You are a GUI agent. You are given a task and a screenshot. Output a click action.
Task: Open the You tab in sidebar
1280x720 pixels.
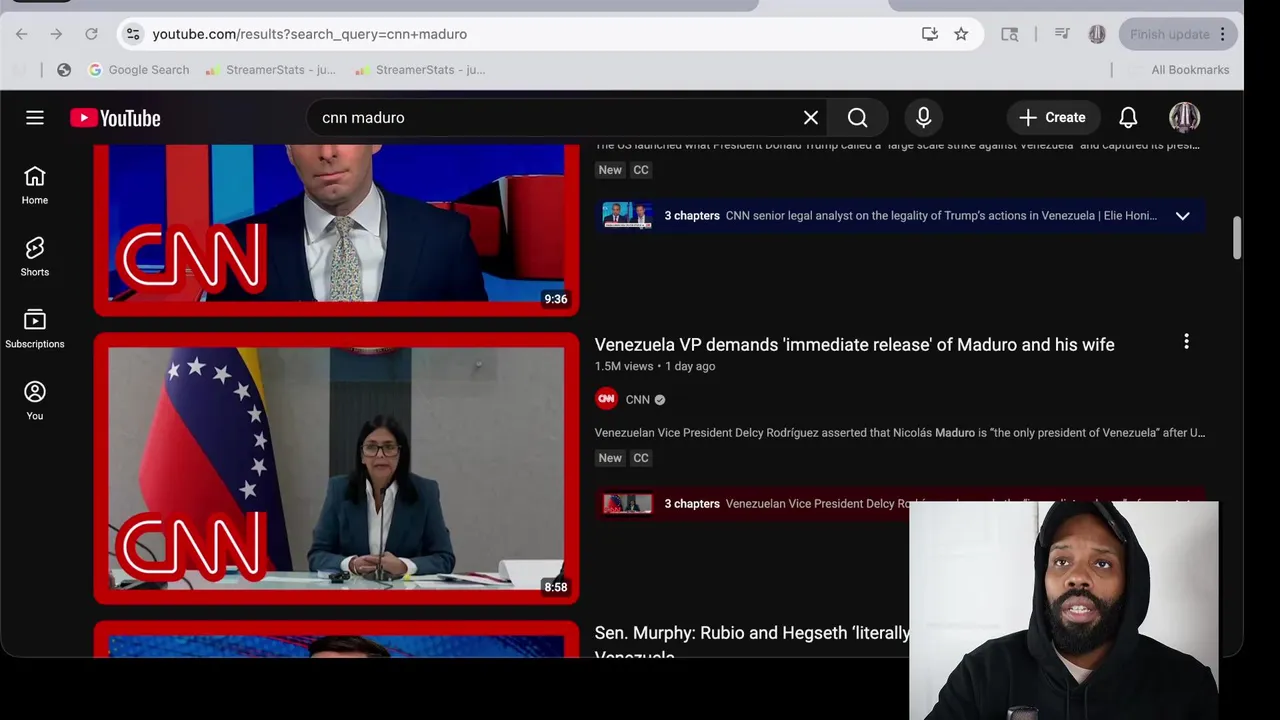pos(35,401)
